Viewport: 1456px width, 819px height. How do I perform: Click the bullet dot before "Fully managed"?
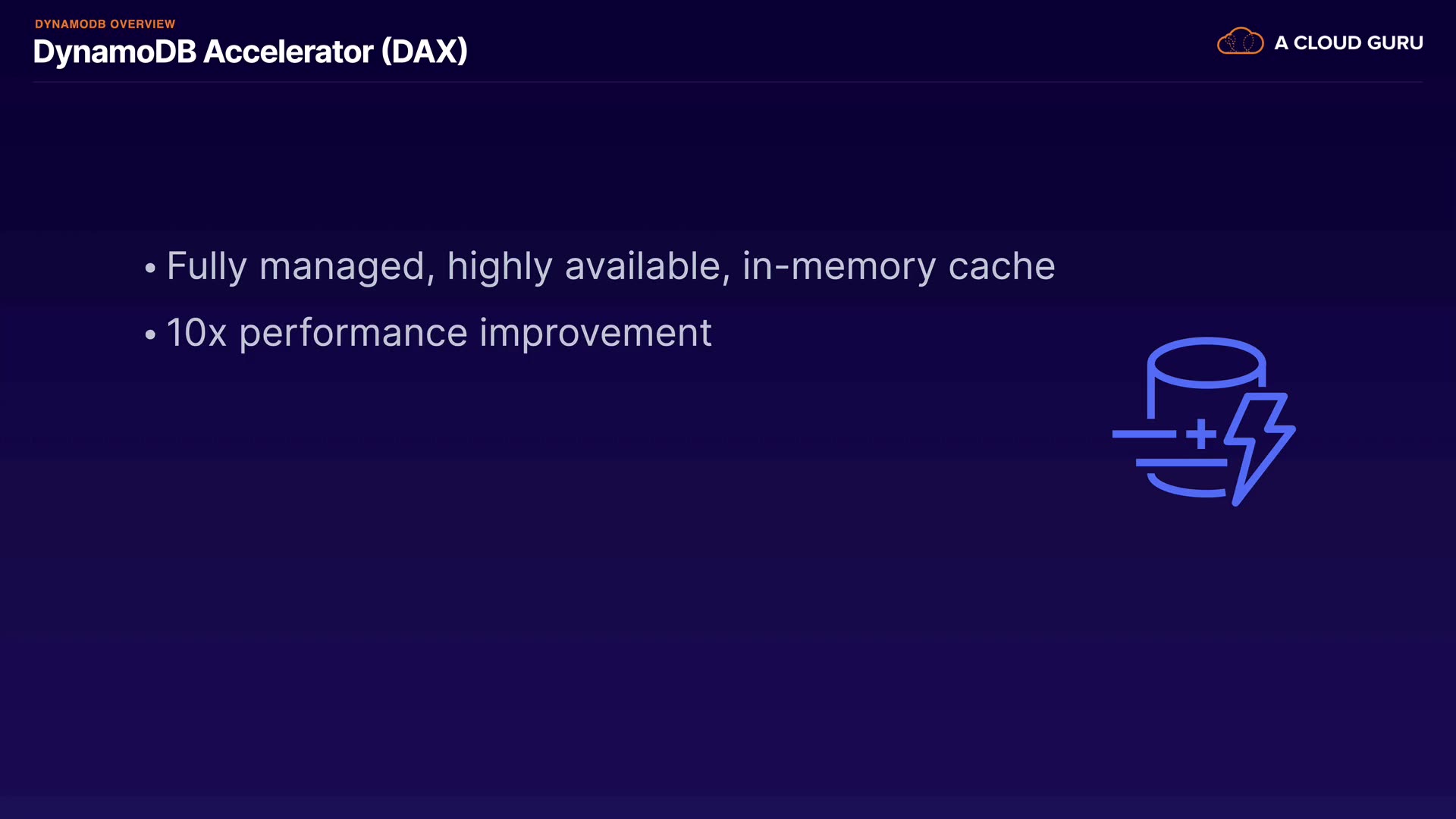tap(150, 268)
